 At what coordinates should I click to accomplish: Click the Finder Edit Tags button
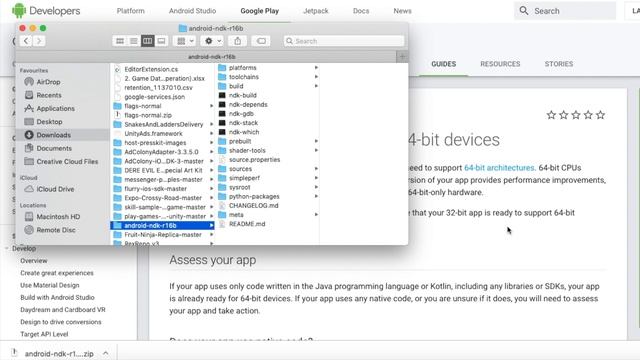tap(261, 41)
